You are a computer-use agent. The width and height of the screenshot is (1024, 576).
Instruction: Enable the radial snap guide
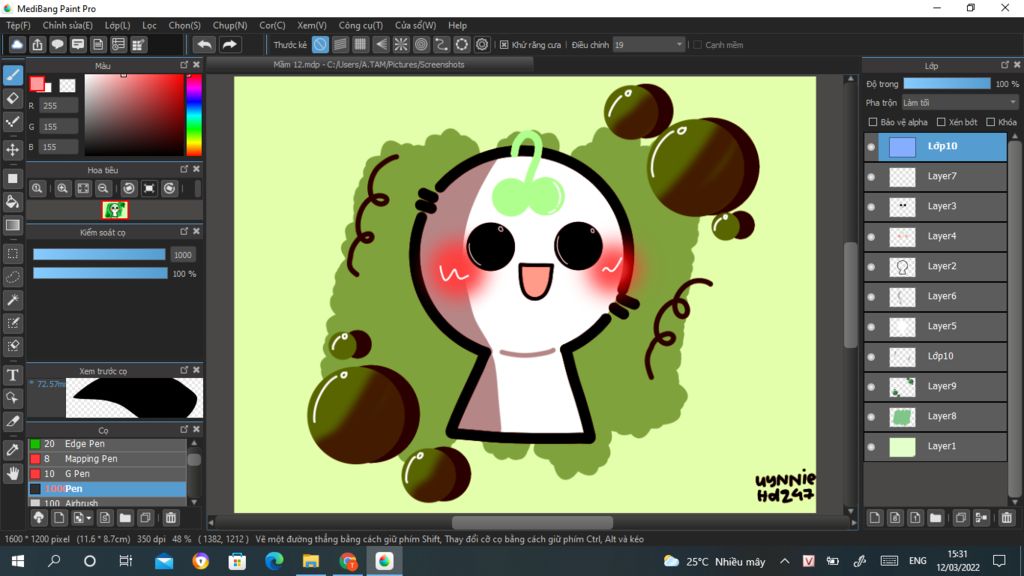click(x=401, y=44)
